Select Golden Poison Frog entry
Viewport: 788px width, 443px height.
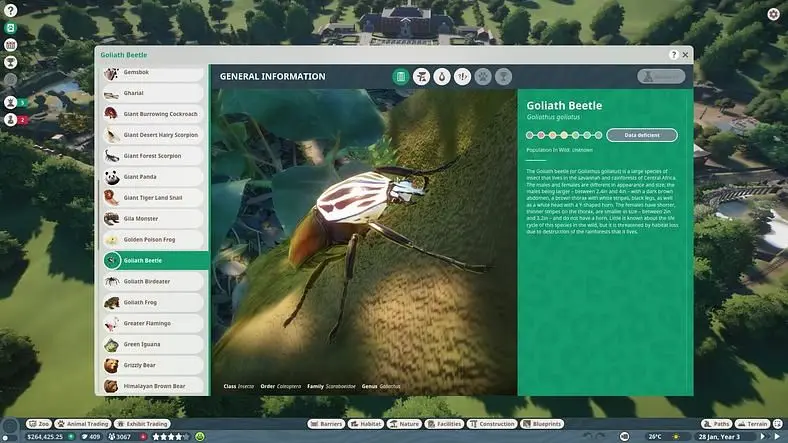pos(153,240)
